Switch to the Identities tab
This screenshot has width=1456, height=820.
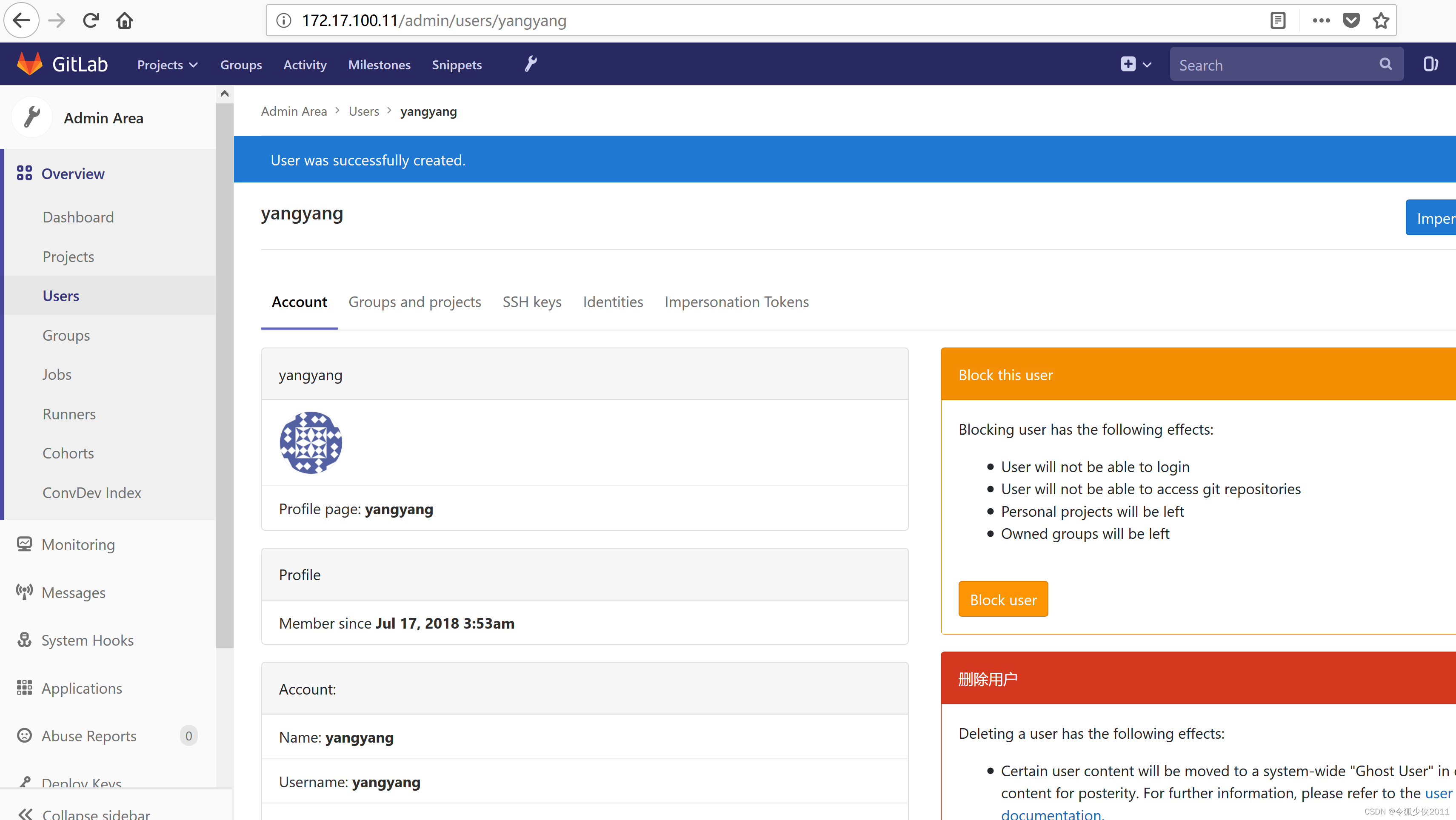point(613,301)
